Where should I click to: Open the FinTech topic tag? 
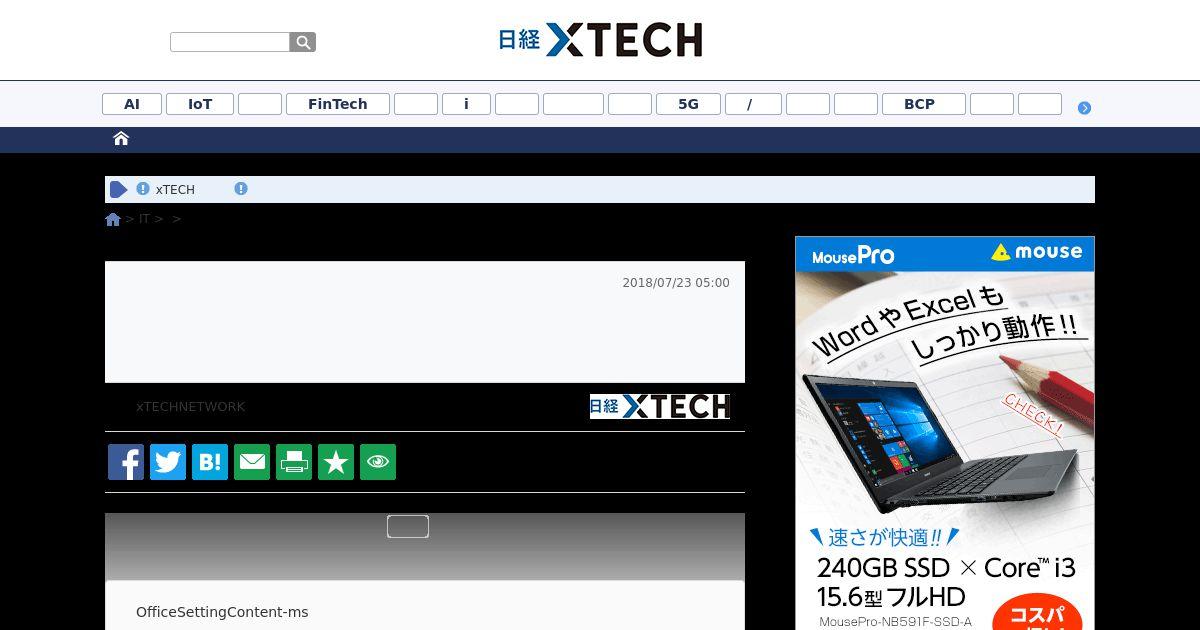click(338, 104)
